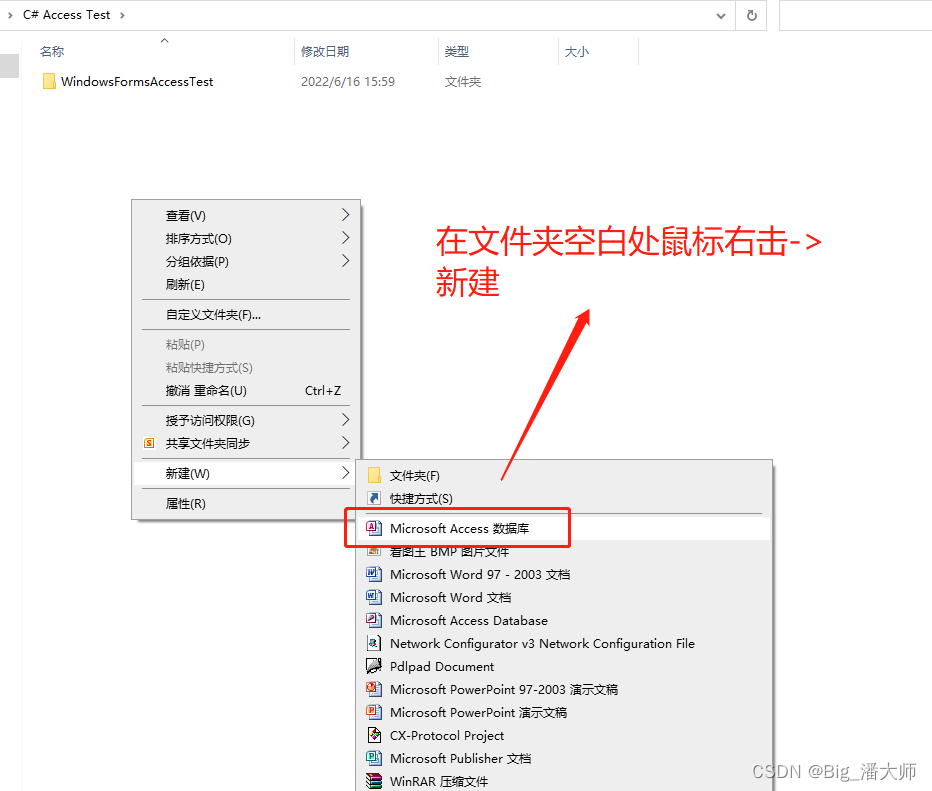Choose Pdlpad Document entry

pyautogui.click(x=564, y=666)
